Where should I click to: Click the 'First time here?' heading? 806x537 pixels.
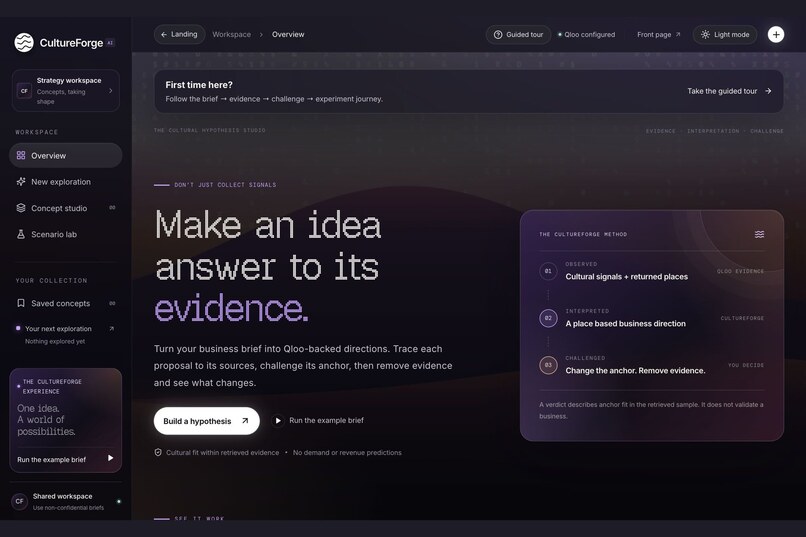tap(198, 85)
